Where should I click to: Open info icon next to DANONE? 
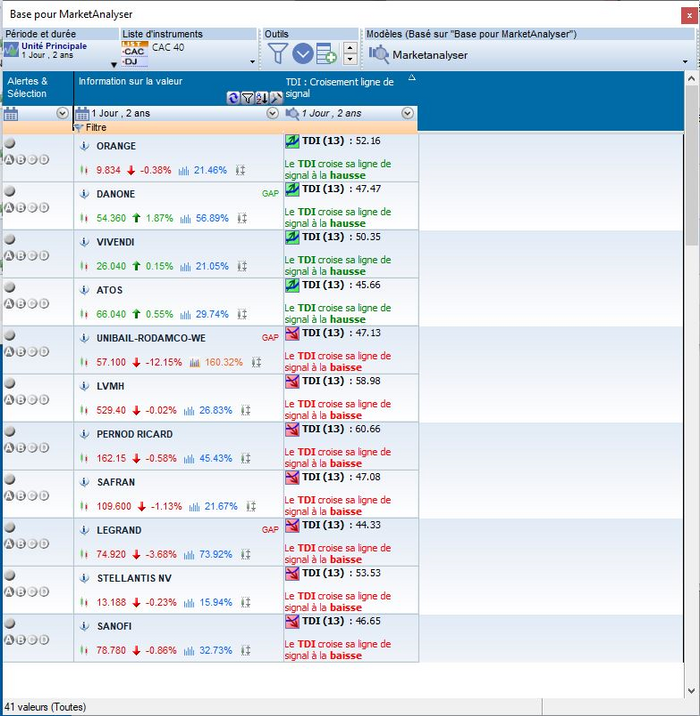click(x=84, y=194)
